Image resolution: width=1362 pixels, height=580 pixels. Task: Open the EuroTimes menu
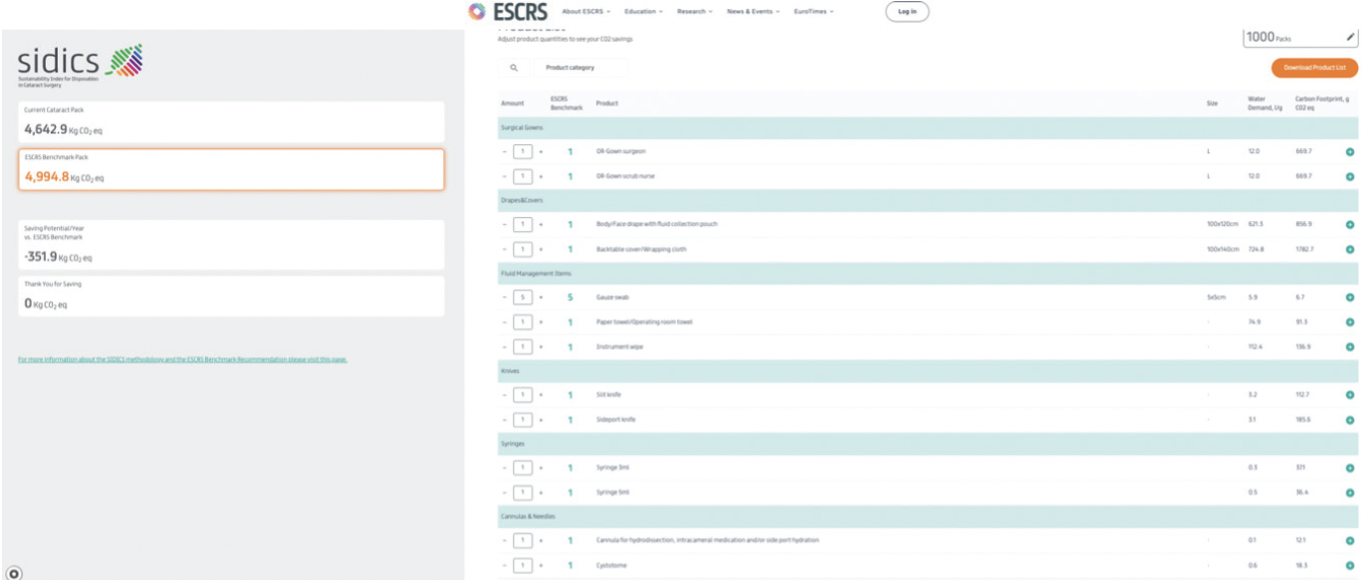(x=813, y=12)
